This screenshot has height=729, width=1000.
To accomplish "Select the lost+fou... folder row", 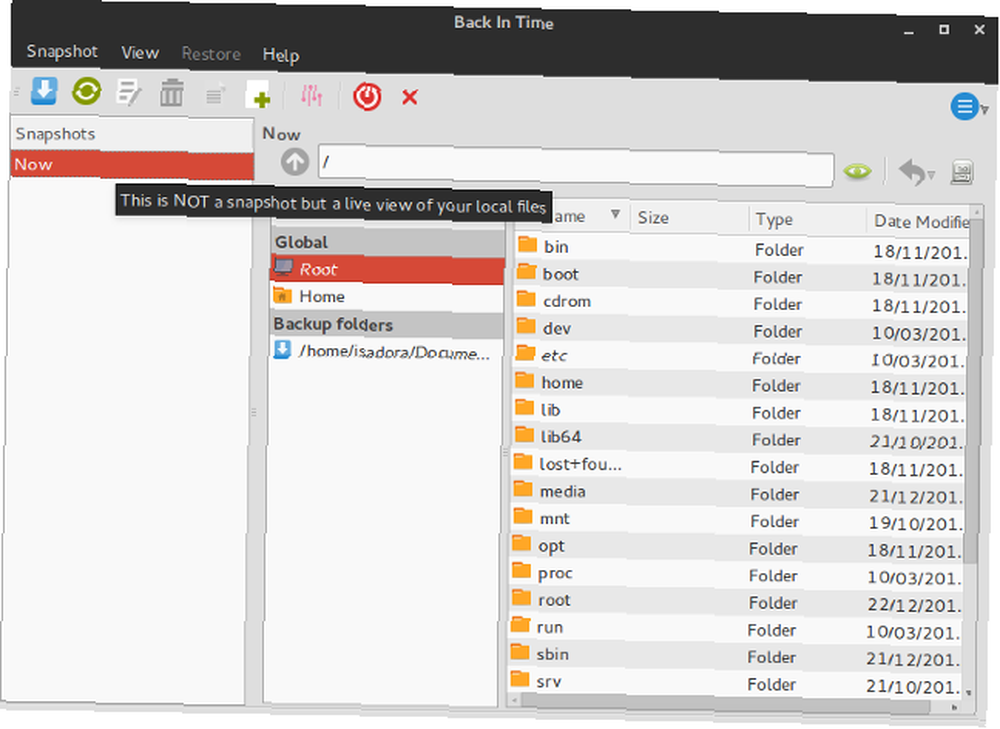I will click(738, 467).
